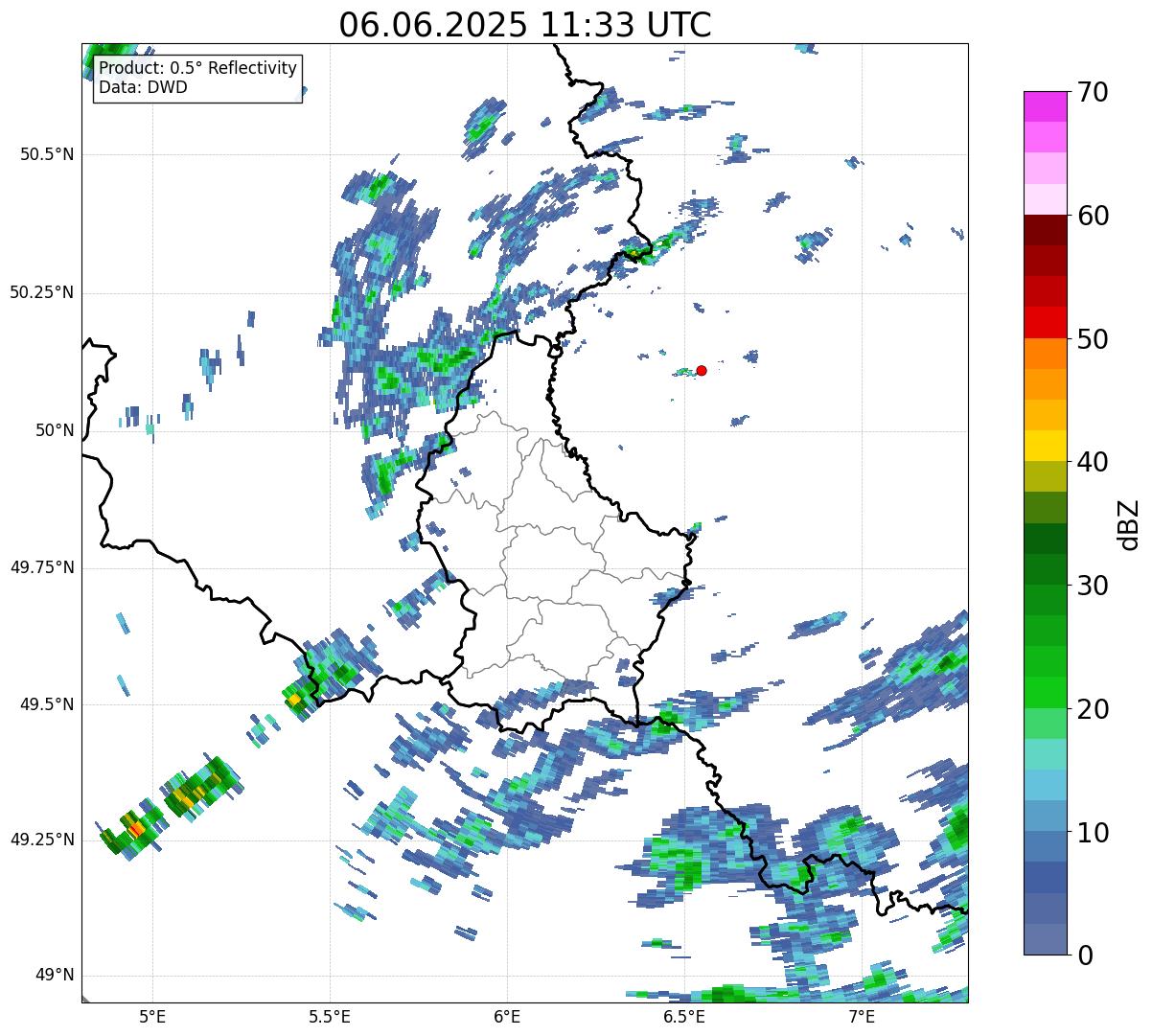Pick the dark maroon colorbar swatch below 60
The image size is (1152, 1036).
[1046, 230]
